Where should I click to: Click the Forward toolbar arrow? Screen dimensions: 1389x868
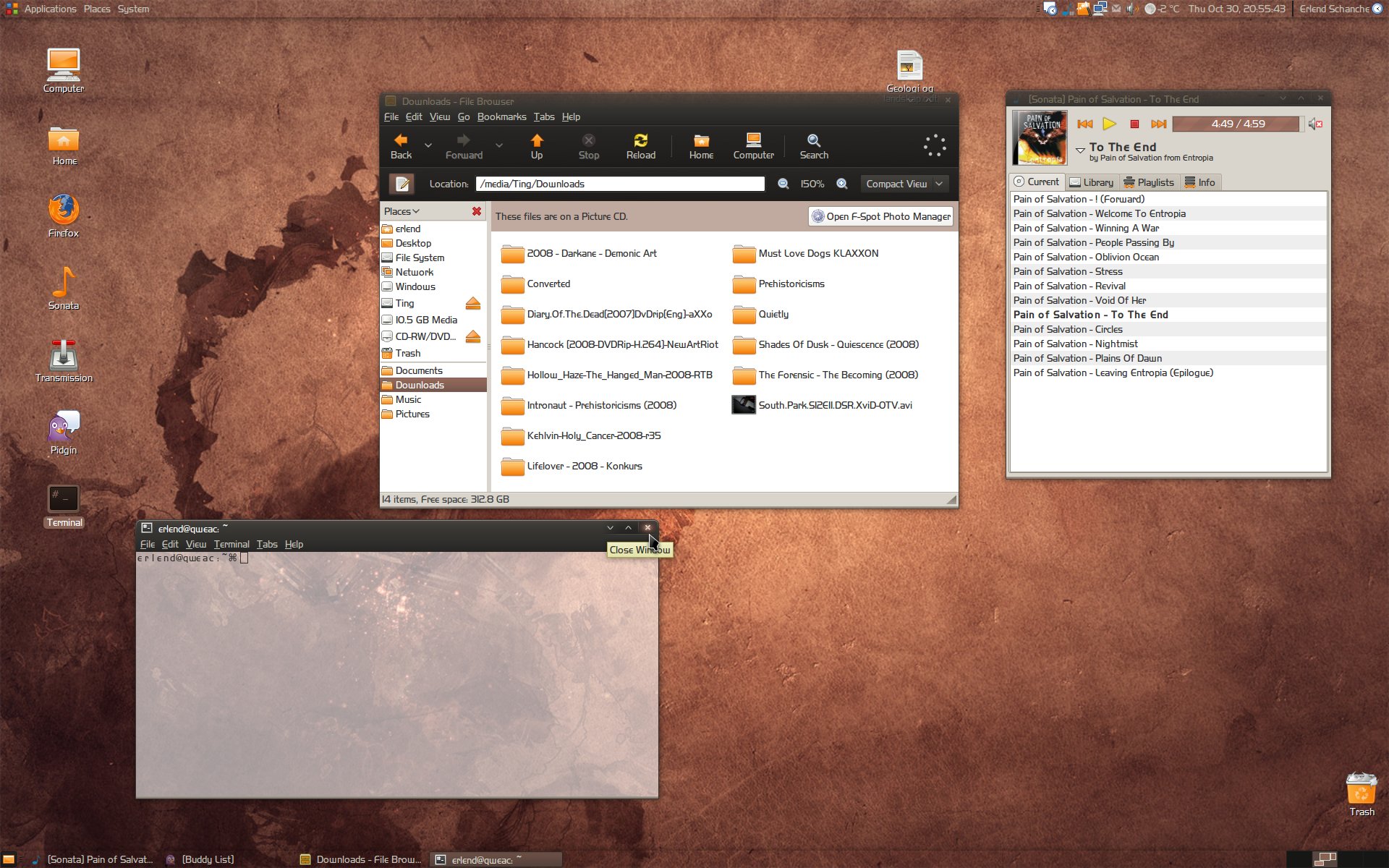[x=464, y=146]
